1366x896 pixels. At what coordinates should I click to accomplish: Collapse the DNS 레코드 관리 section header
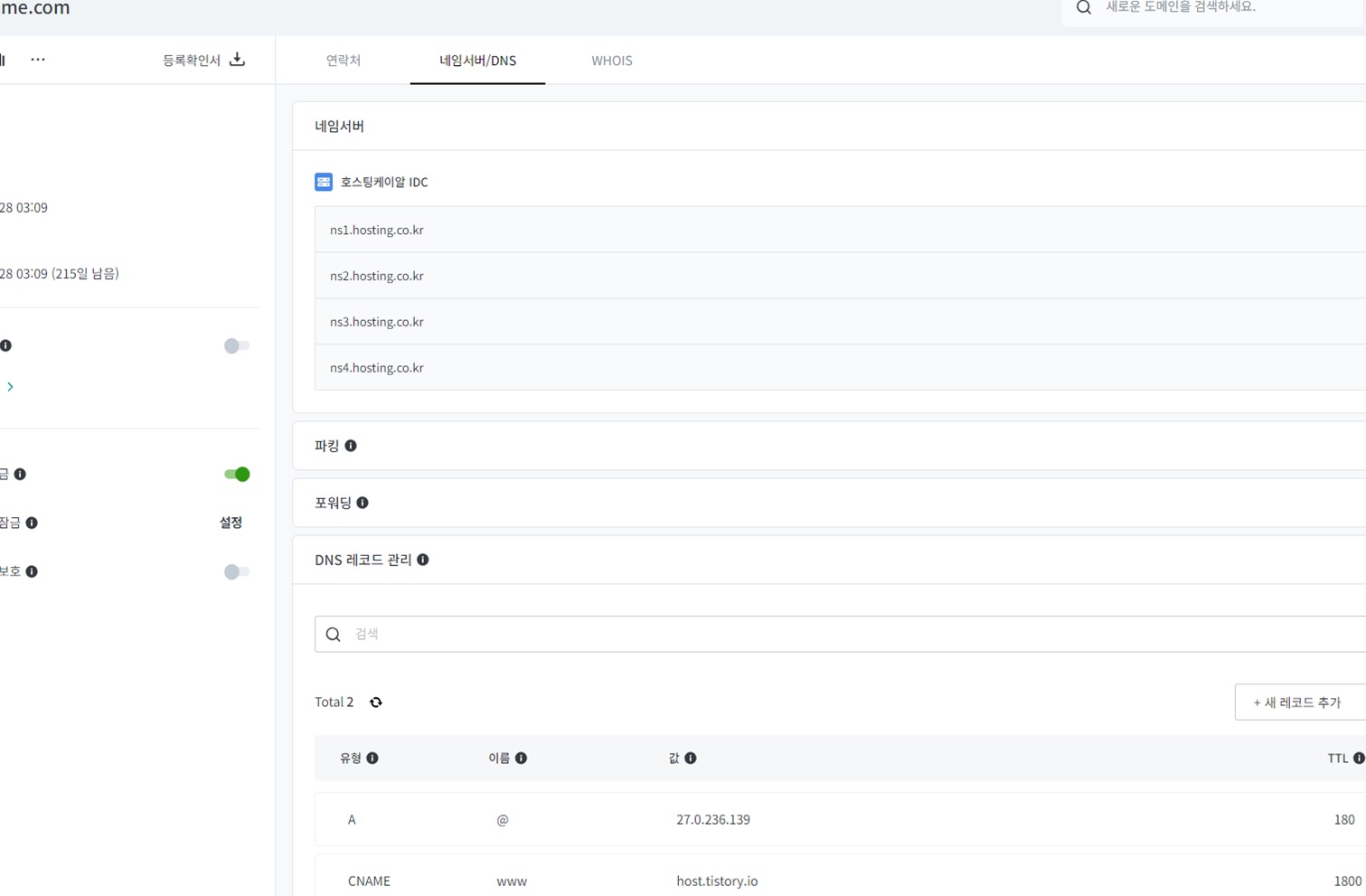(x=829, y=560)
